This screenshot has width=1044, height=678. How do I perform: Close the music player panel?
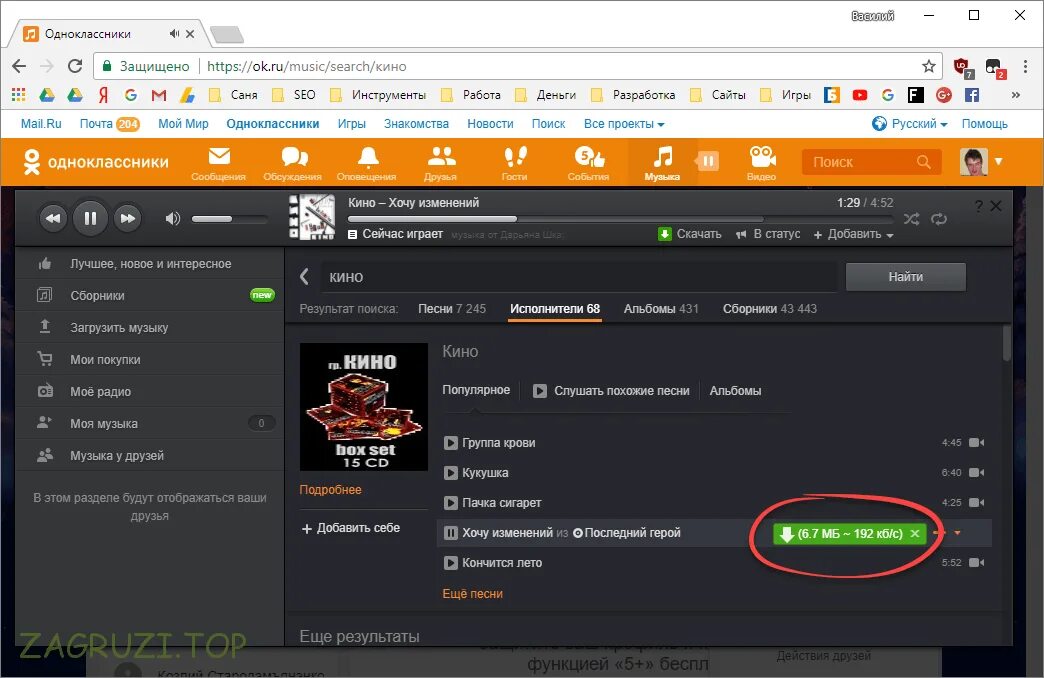pyautogui.click(x=996, y=206)
